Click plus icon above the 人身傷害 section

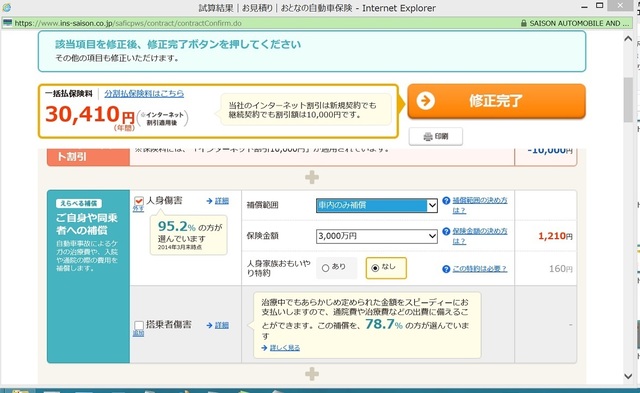pyautogui.click(x=312, y=178)
